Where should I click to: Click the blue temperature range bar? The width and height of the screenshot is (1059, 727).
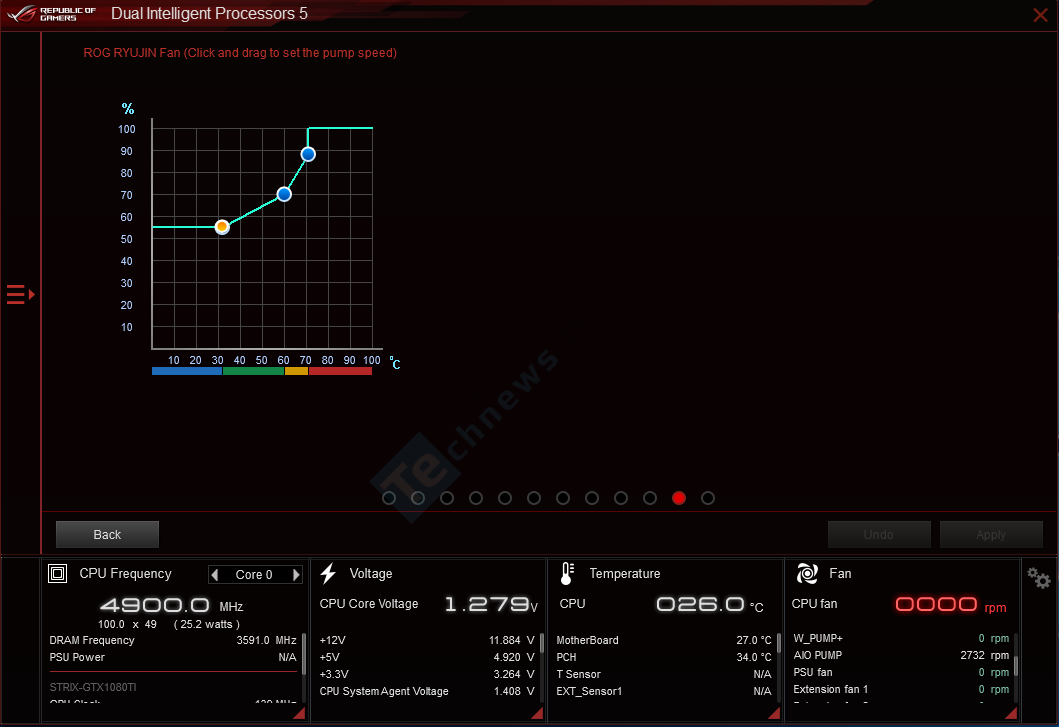(187, 371)
